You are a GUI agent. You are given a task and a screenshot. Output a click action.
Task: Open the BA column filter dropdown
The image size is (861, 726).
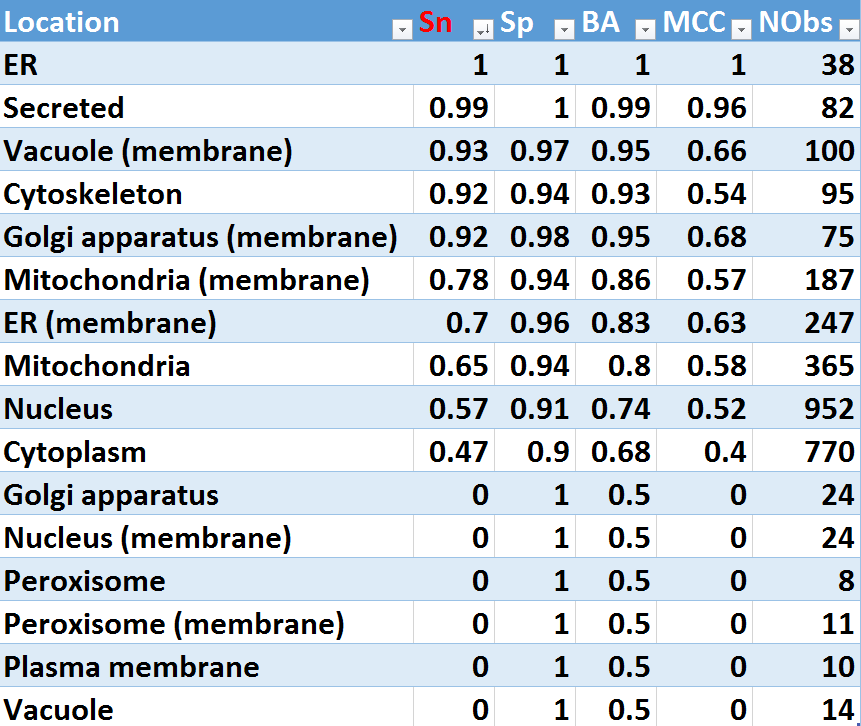point(645,30)
